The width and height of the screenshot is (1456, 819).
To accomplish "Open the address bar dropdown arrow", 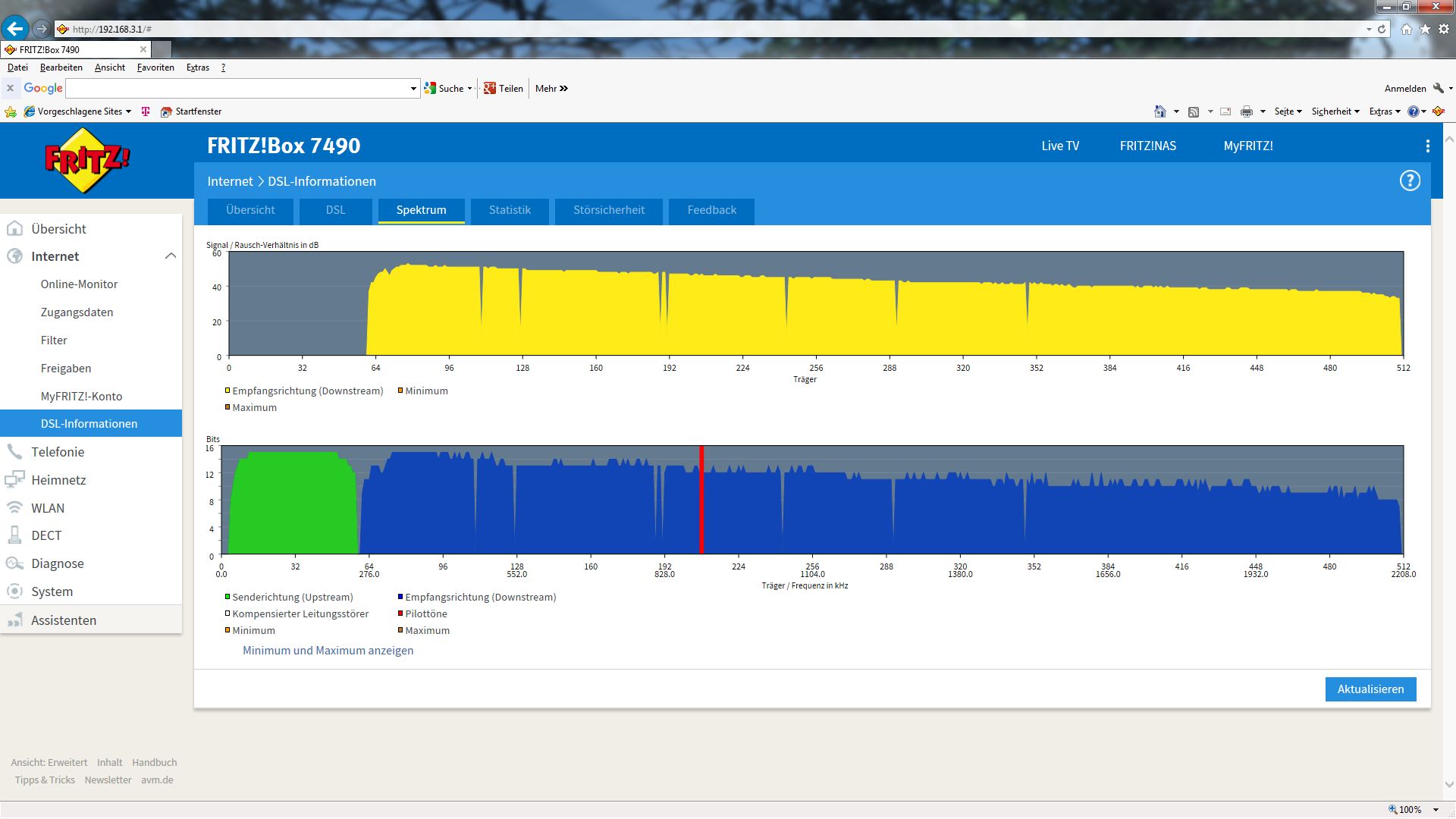I will tap(1369, 29).
